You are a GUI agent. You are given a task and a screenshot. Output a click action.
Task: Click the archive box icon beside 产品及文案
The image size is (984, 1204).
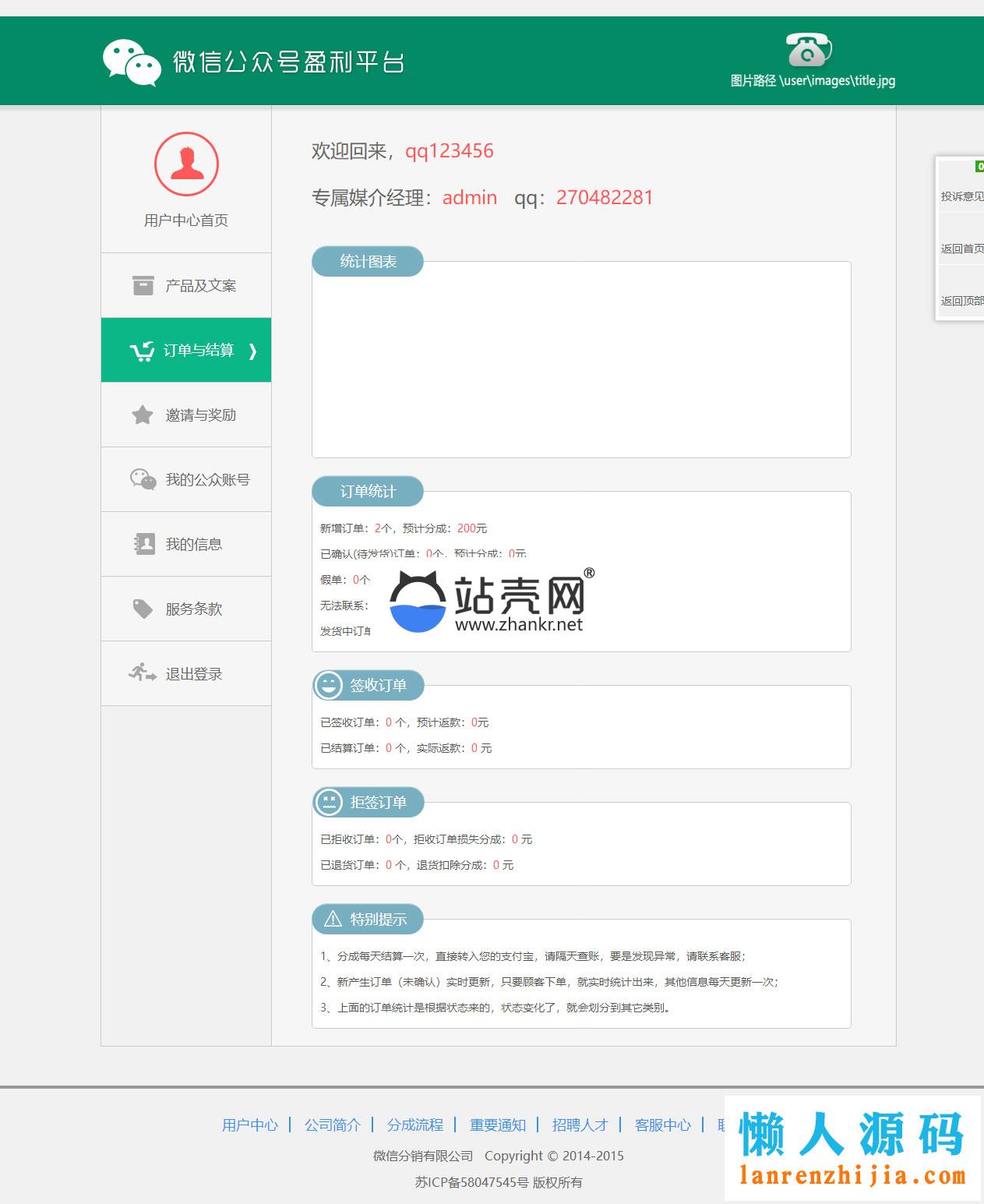click(x=143, y=285)
